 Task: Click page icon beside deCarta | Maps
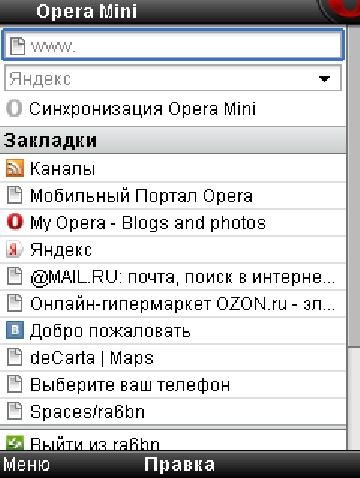(x=15, y=358)
